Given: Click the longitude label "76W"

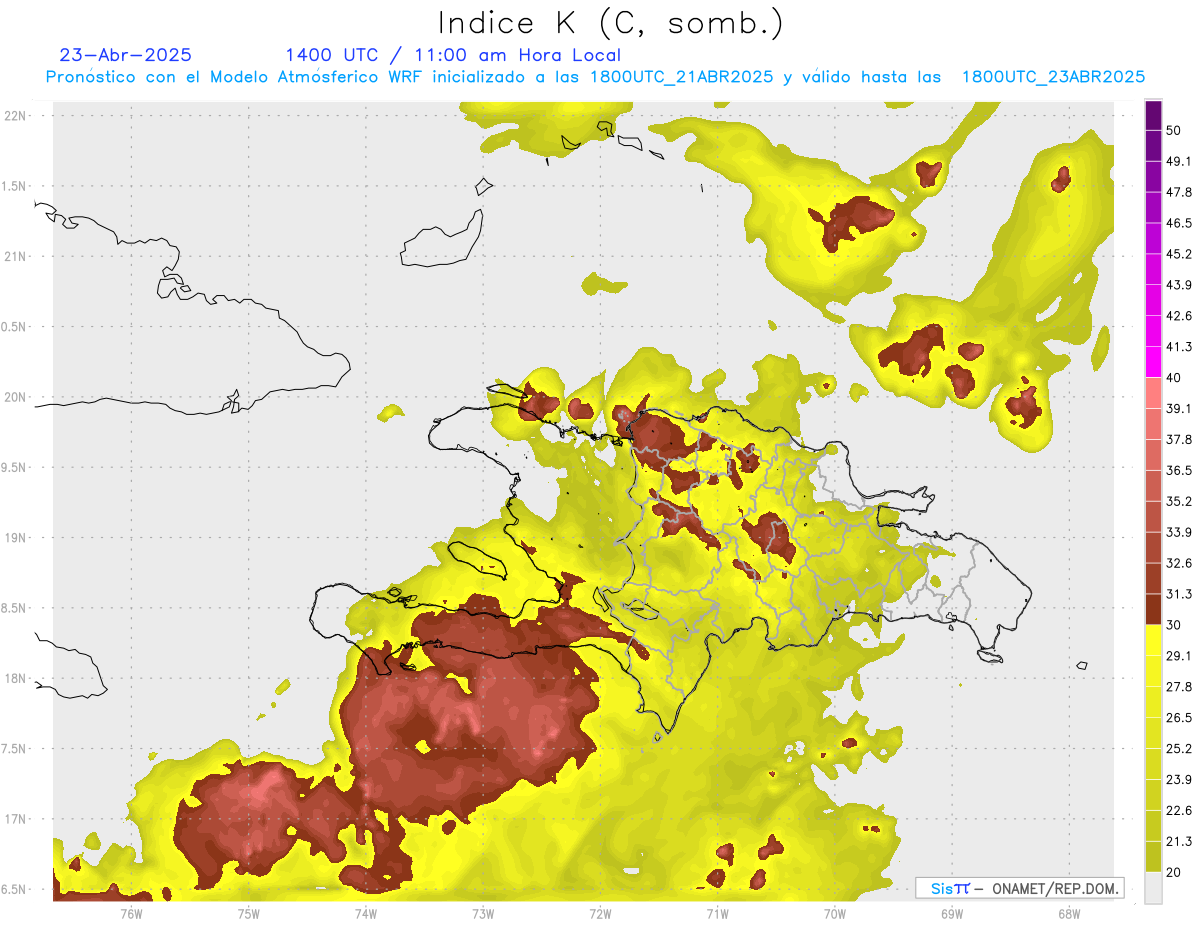Looking at the screenshot, I should (x=131, y=913).
